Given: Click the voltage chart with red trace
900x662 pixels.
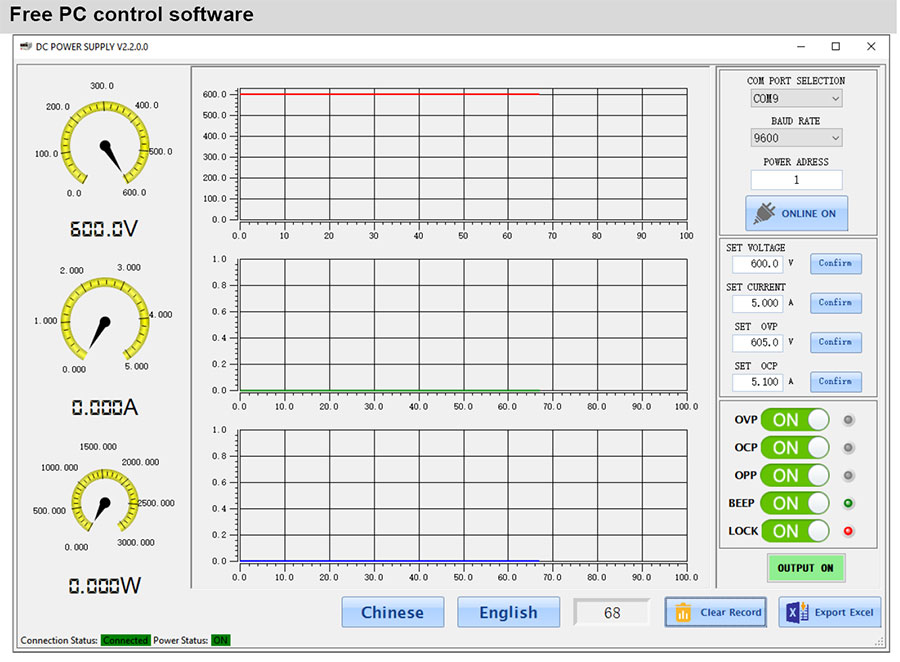Looking at the screenshot, I should [x=463, y=154].
